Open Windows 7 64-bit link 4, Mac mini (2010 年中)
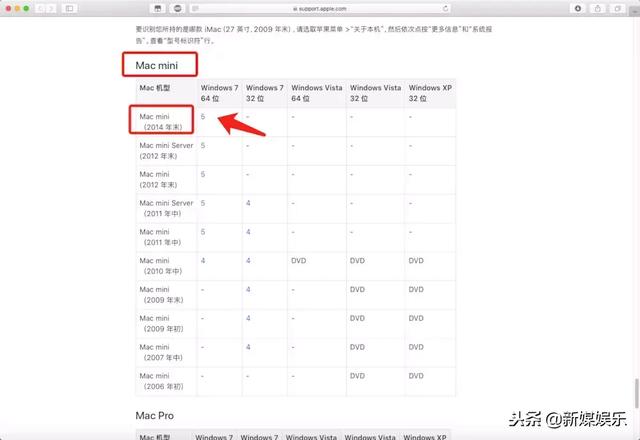Viewport: 640px width, 440px height. coord(203,260)
